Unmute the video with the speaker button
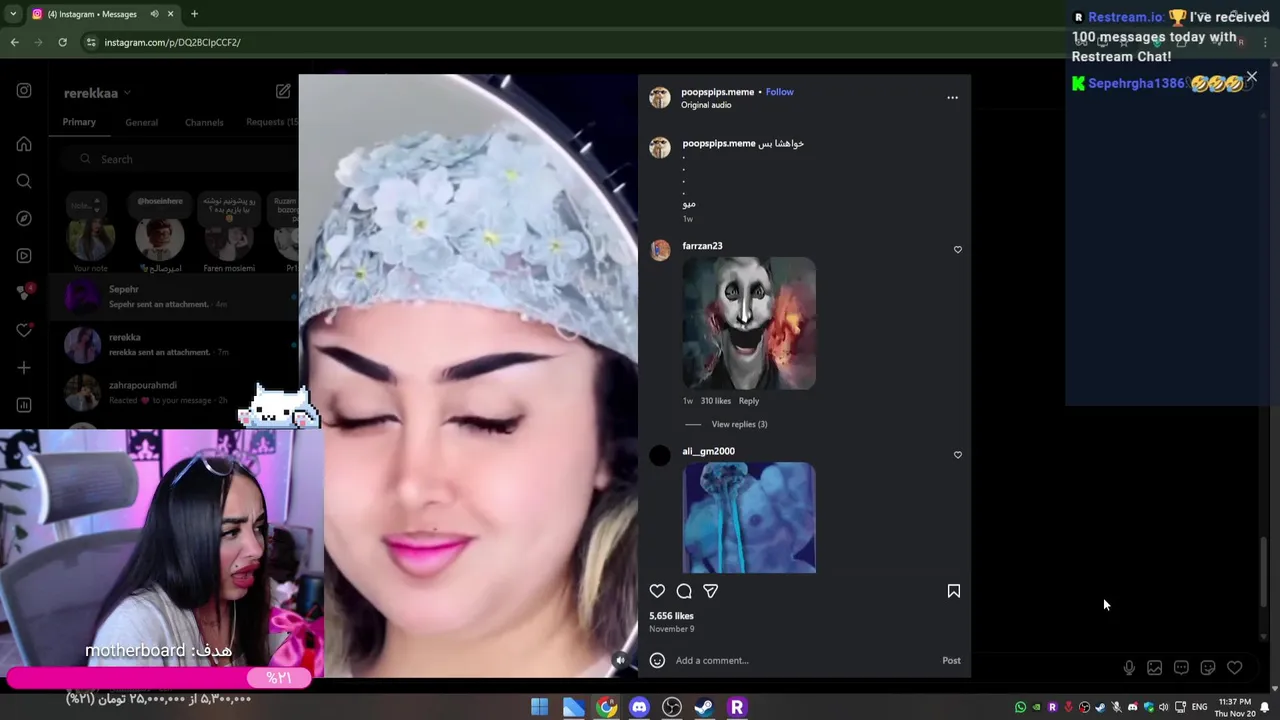Screen dimensions: 1280x720 click(x=620, y=660)
